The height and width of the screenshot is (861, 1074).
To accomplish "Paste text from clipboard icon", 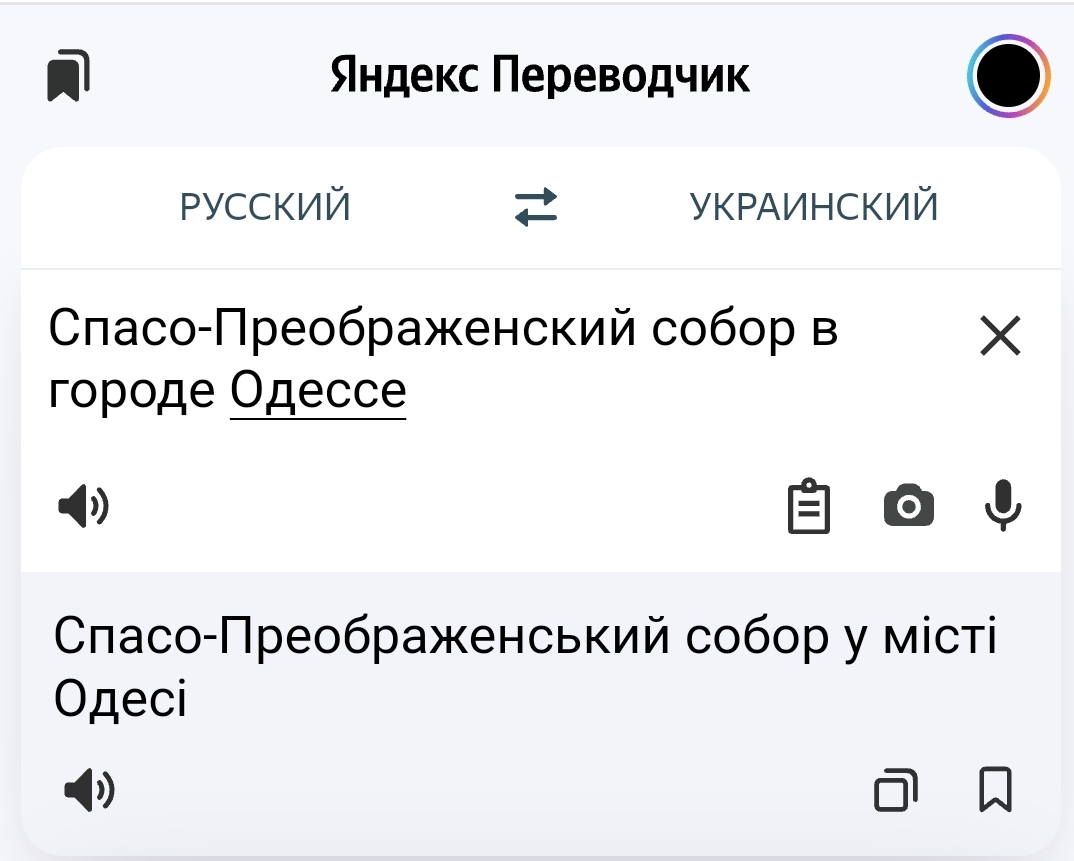I will 808,507.
